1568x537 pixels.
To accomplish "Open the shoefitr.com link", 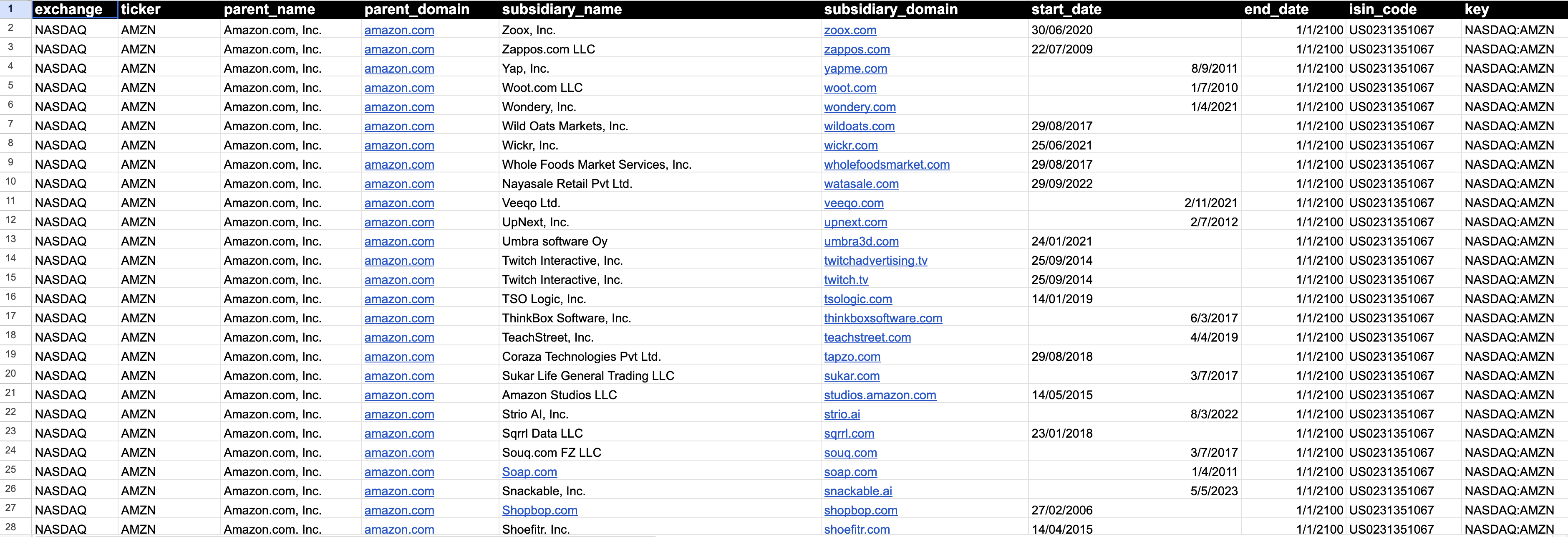I will 857,529.
